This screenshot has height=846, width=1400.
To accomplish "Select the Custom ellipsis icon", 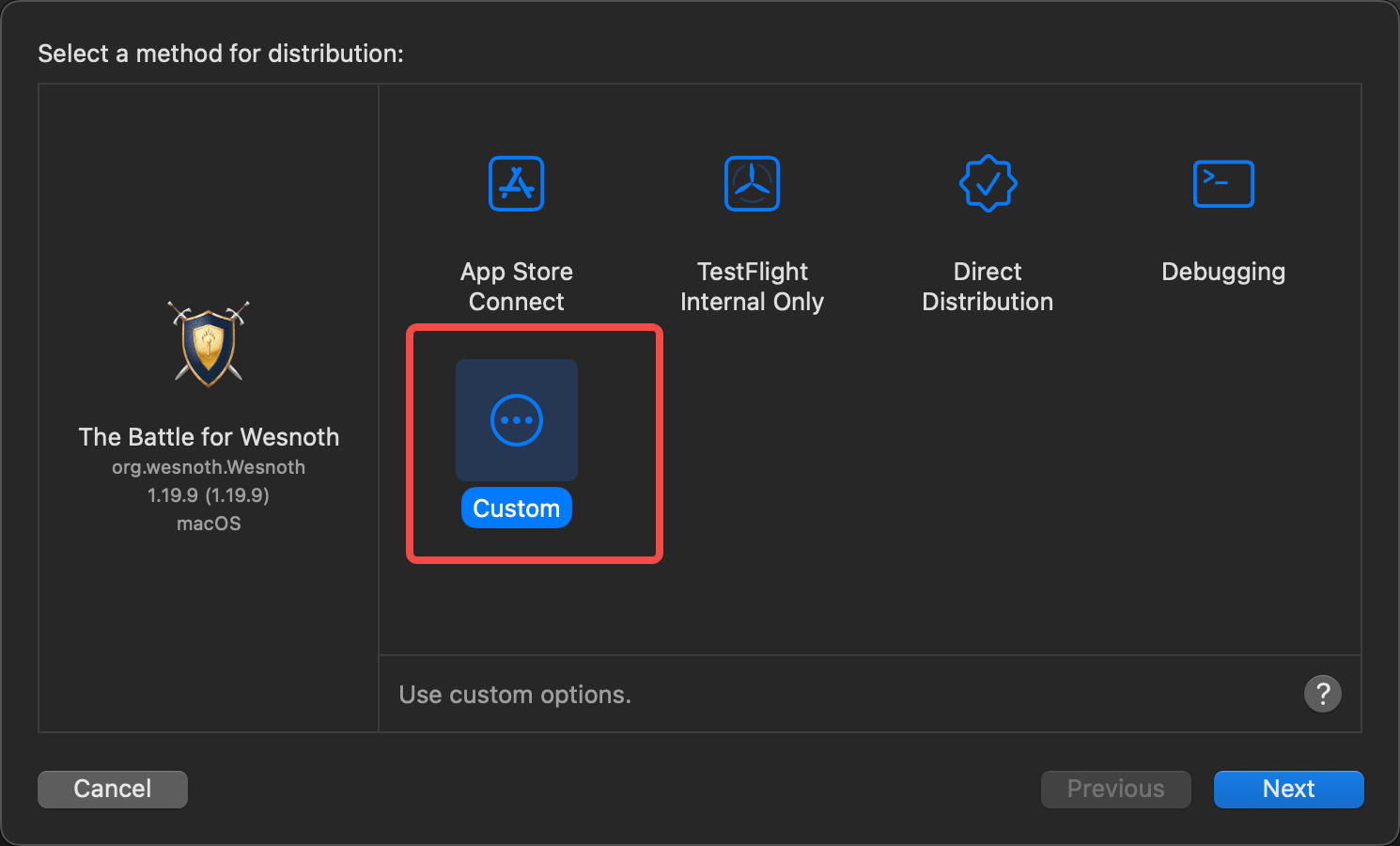I will pos(517,420).
